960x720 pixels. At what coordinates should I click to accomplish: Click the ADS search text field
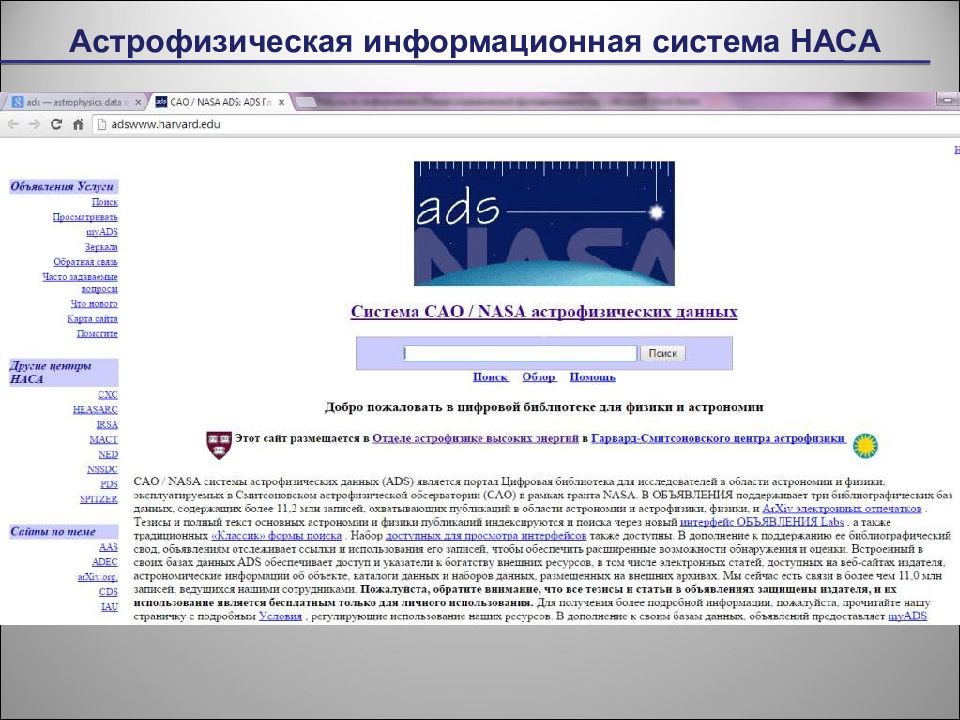pos(520,353)
